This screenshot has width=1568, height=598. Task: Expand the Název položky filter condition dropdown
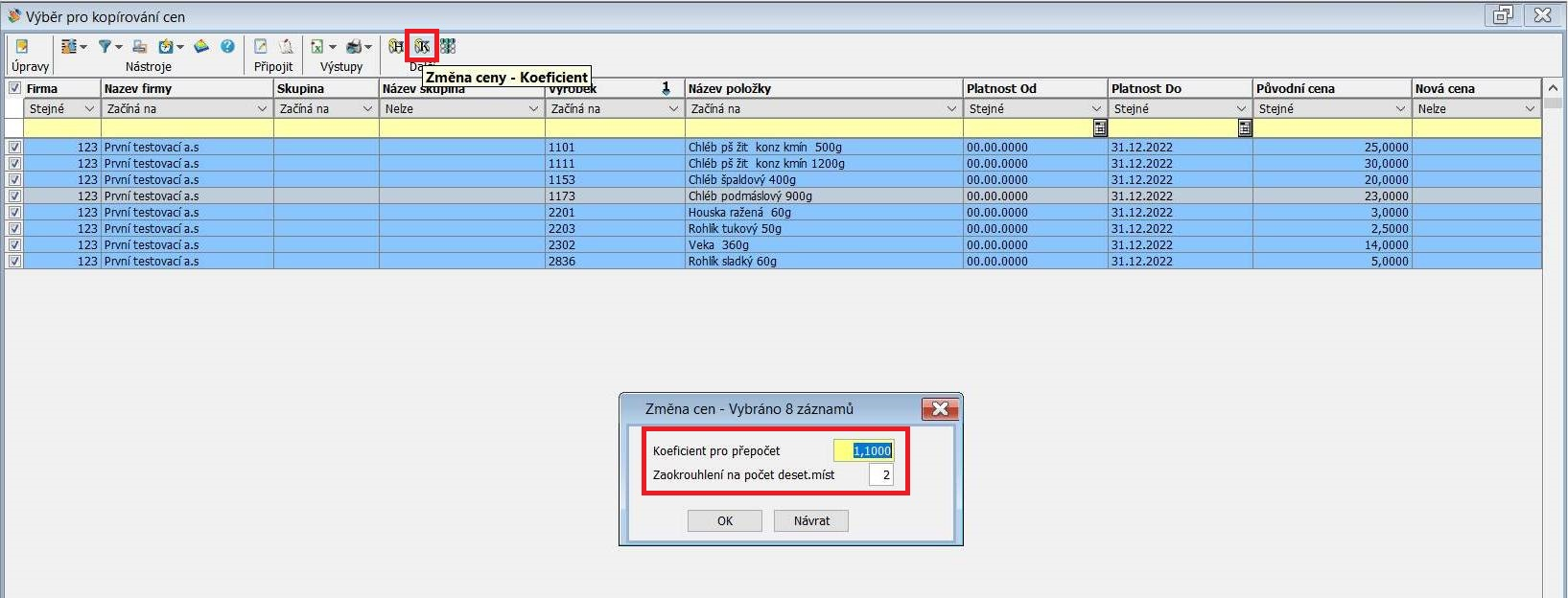(x=951, y=109)
